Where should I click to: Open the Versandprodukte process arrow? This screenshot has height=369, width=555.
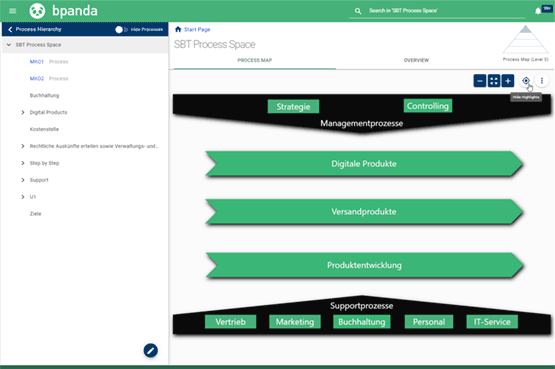(364, 212)
